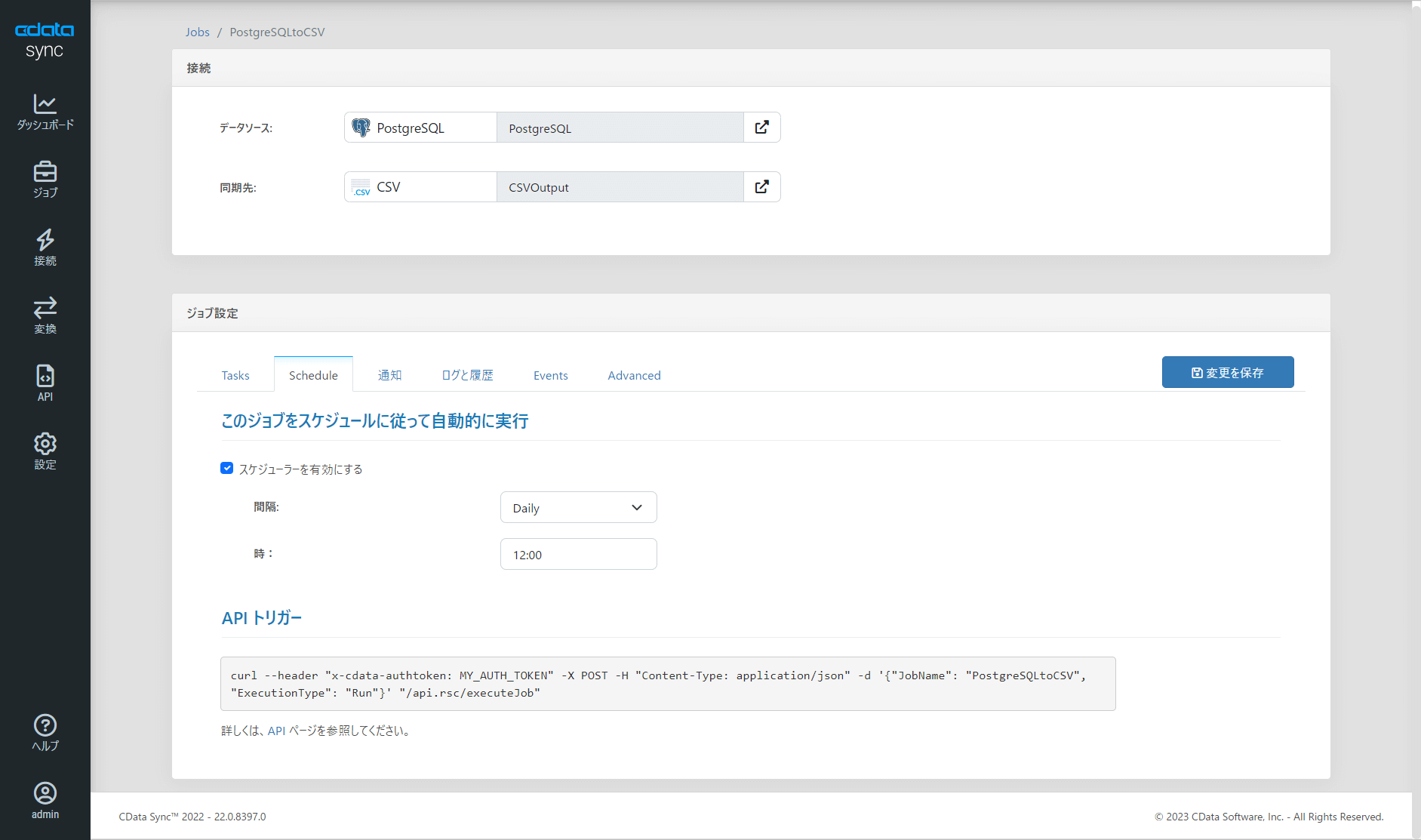Screen dimensions: 1421x840
Task: Click the PostgreSQL elephant icon
Action: pyautogui.click(x=361, y=128)
